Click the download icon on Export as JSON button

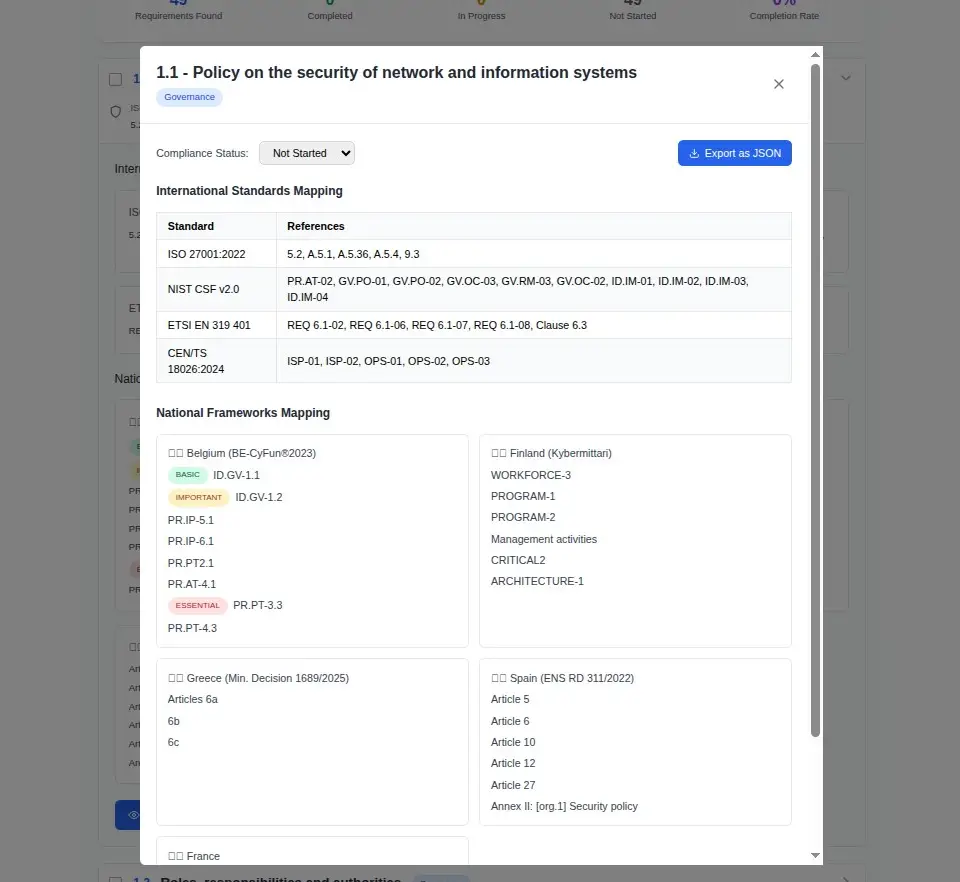click(x=692, y=152)
